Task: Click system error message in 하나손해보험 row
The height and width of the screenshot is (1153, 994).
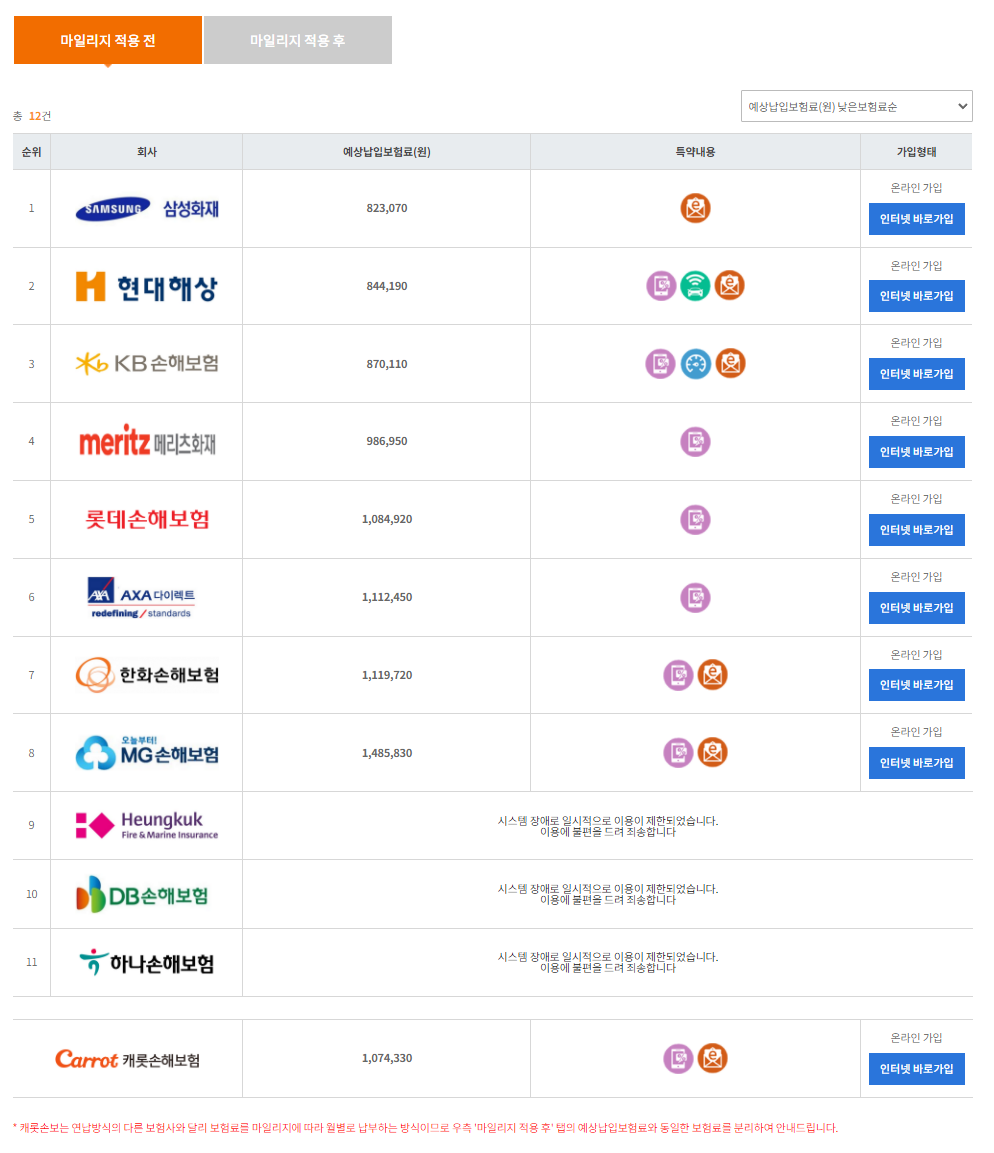Action: pos(608,963)
